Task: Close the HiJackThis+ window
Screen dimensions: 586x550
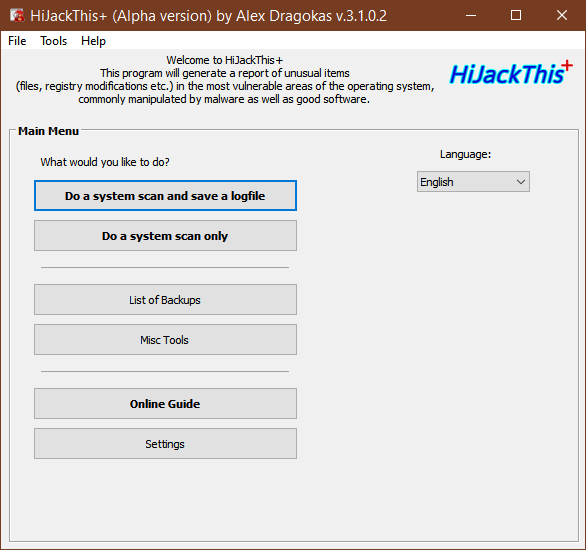Action: tap(562, 15)
